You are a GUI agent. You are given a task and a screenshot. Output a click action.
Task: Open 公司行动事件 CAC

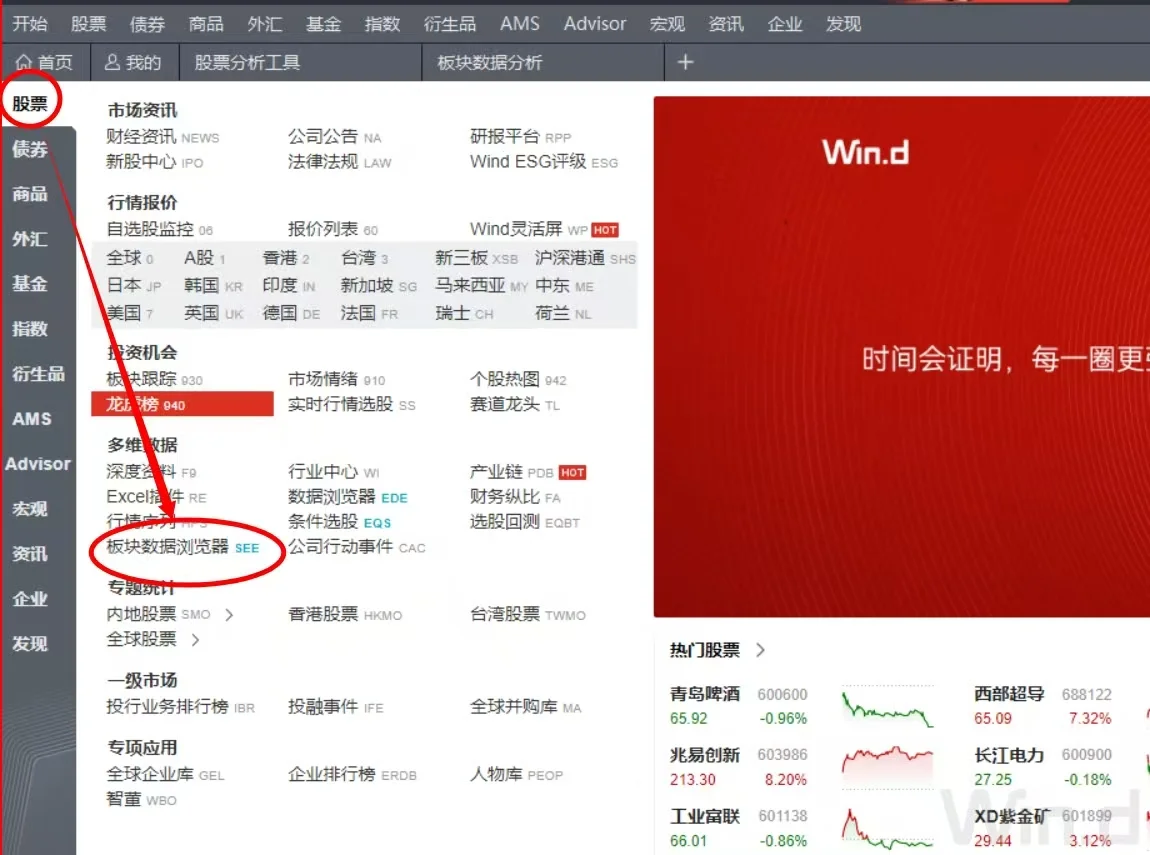(356, 547)
